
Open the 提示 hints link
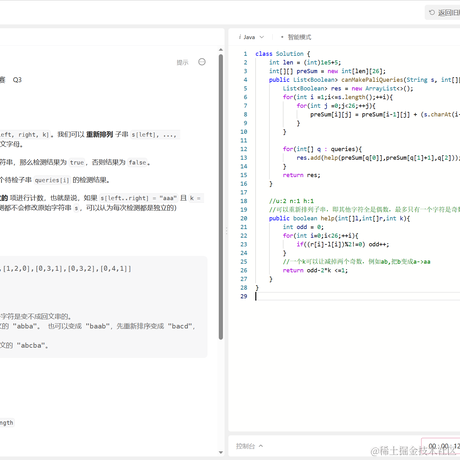pyautogui.click(x=182, y=62)
